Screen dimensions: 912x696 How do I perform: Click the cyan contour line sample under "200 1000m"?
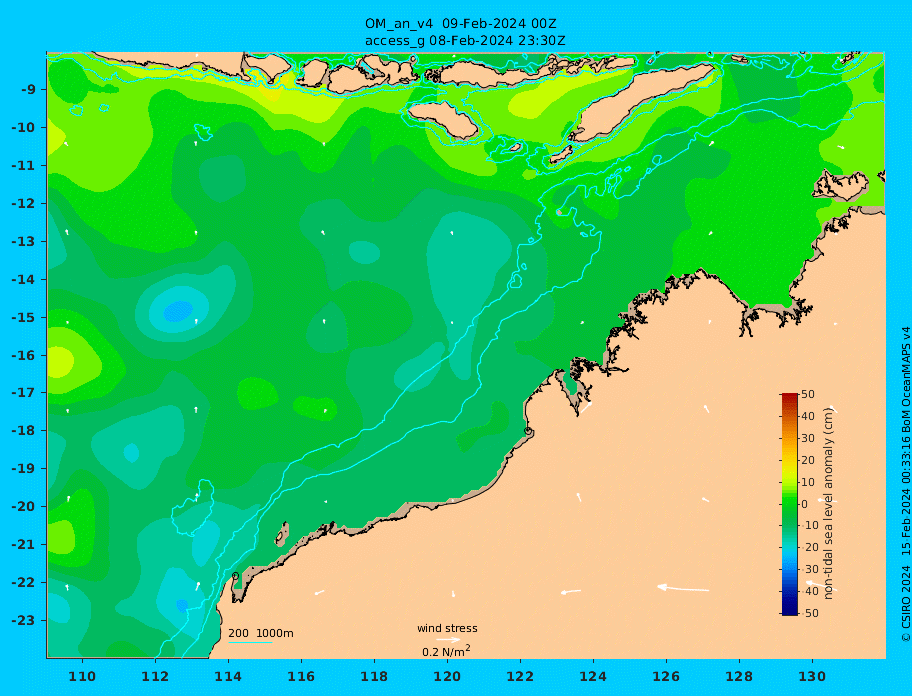pyautogui.click(x=250, y=642)
